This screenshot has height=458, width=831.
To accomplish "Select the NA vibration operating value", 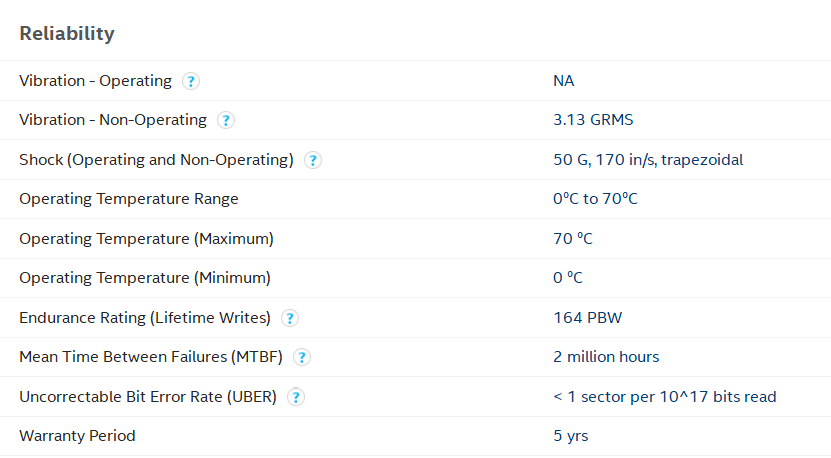I will (x=563, y=81).
